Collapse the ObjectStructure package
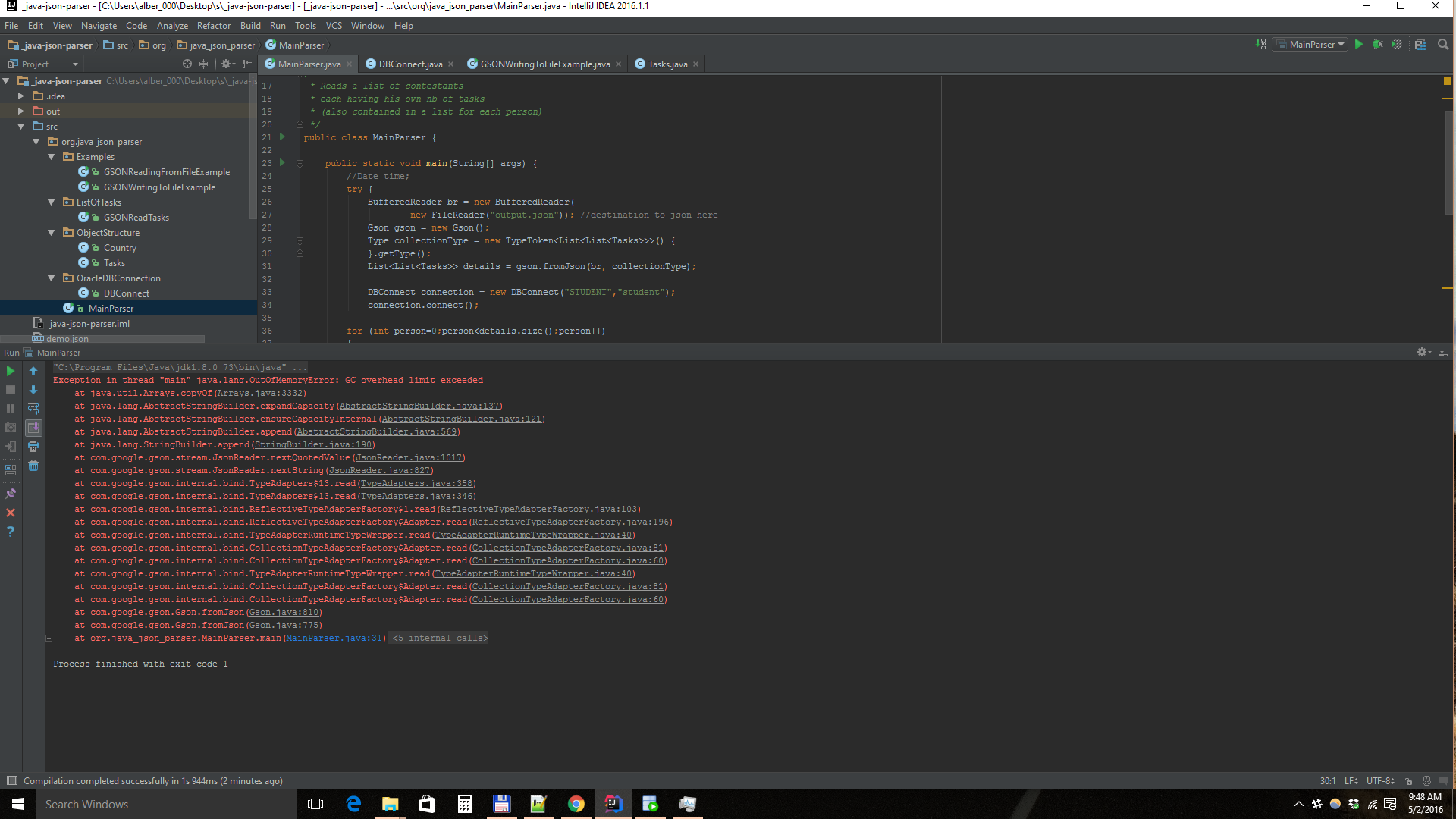 coord(52,233)
